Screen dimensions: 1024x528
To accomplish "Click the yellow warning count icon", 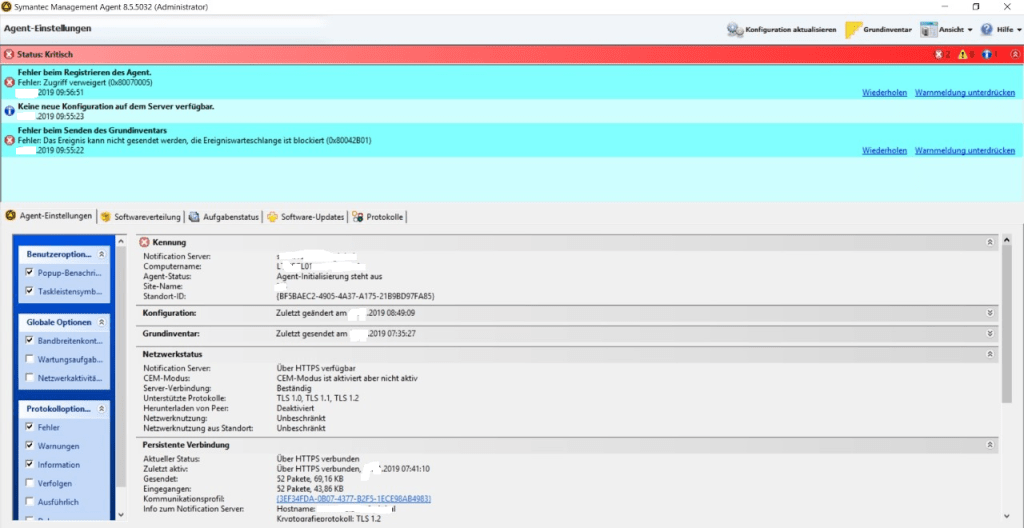I will point(962,54).
